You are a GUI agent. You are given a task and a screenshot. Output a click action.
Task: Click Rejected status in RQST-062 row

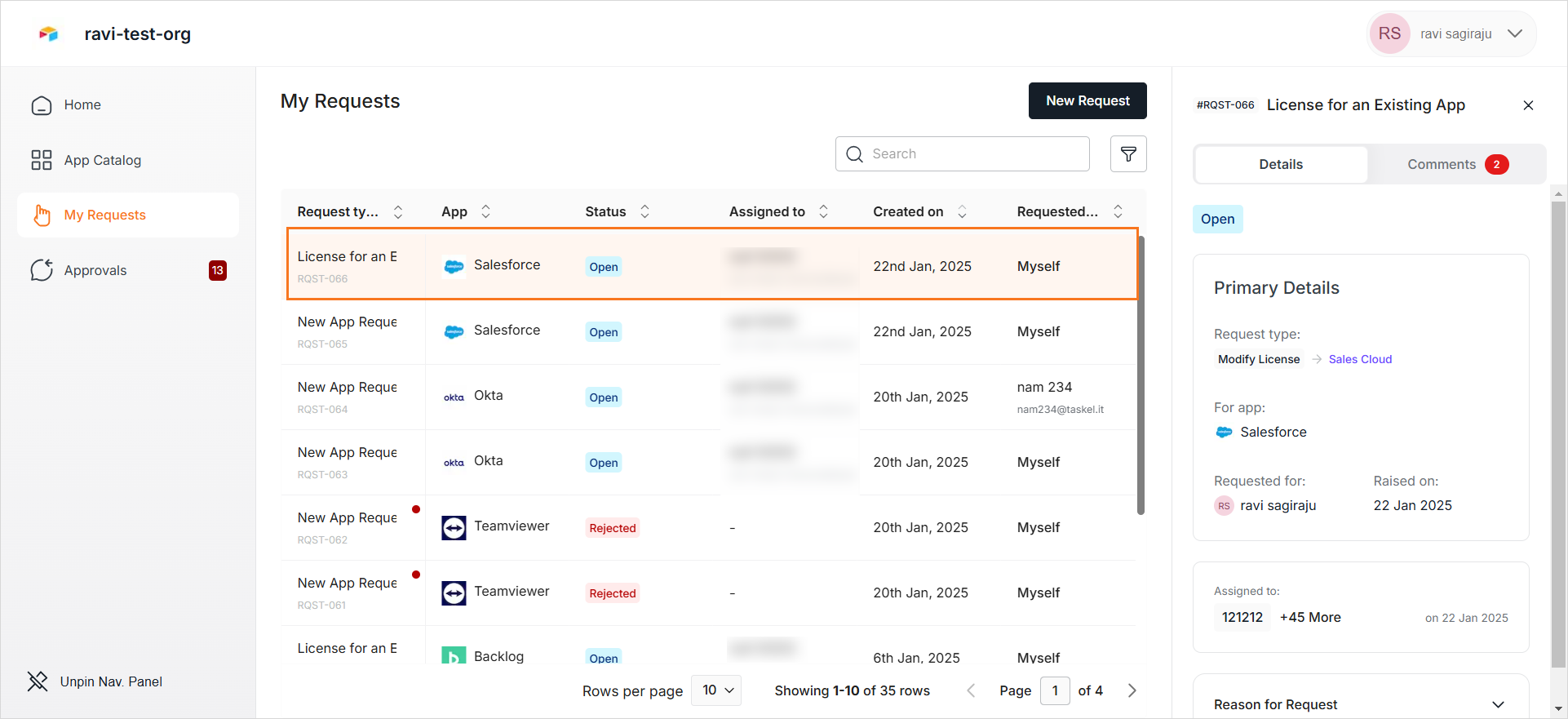click(x=613, y=528)
